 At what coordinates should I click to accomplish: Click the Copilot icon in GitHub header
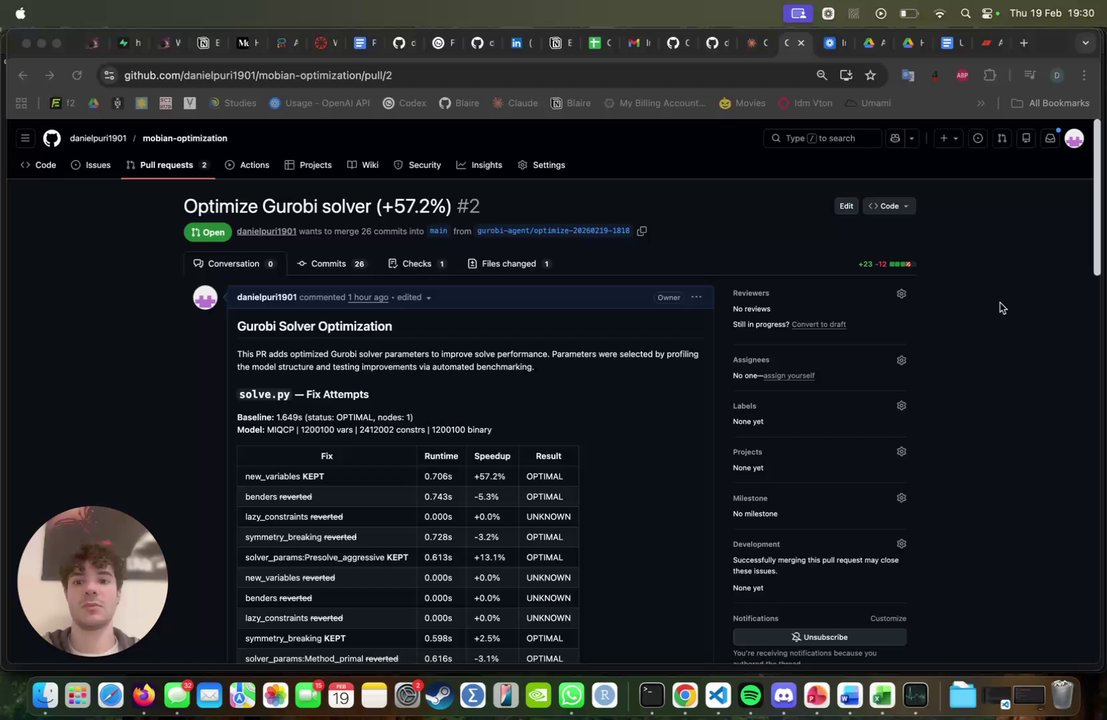895,138
